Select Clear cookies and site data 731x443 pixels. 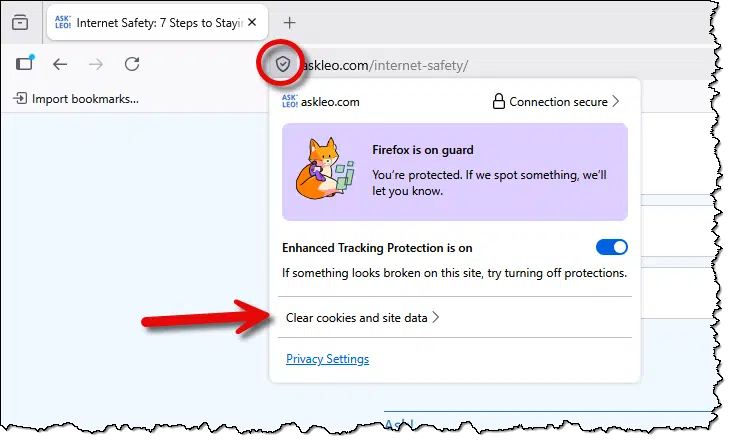pyautogui.click(x=357, y=318)
